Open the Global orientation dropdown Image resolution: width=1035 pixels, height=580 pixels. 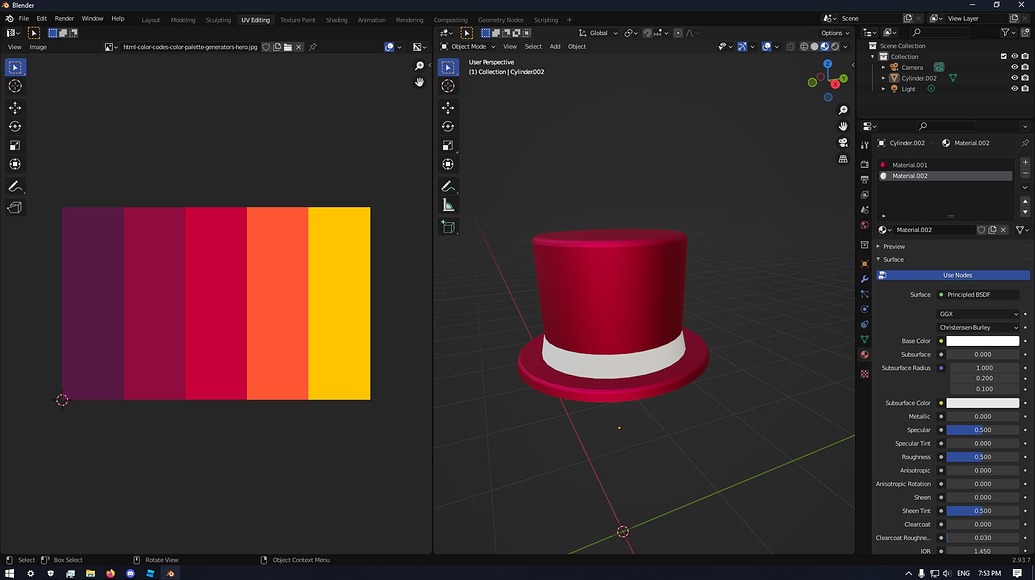[x=598, y=33]
